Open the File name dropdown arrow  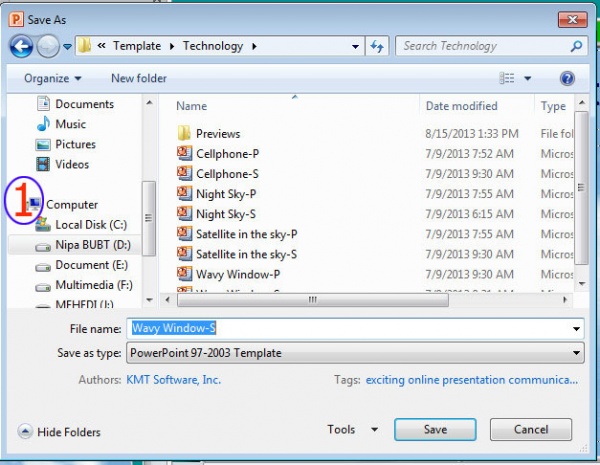point(576,329)
